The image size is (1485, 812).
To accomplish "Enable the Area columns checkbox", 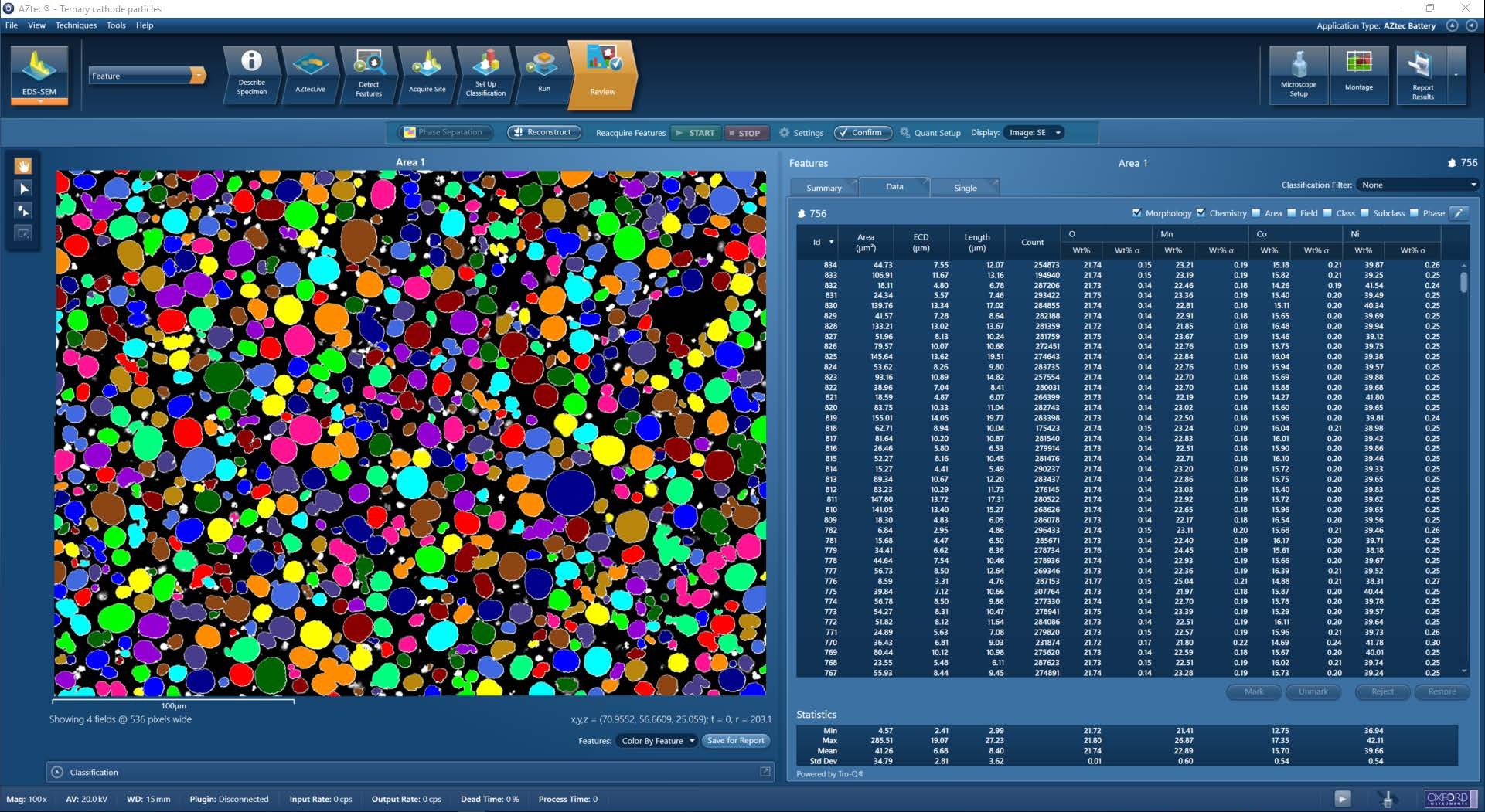I will pos(1256,213).
